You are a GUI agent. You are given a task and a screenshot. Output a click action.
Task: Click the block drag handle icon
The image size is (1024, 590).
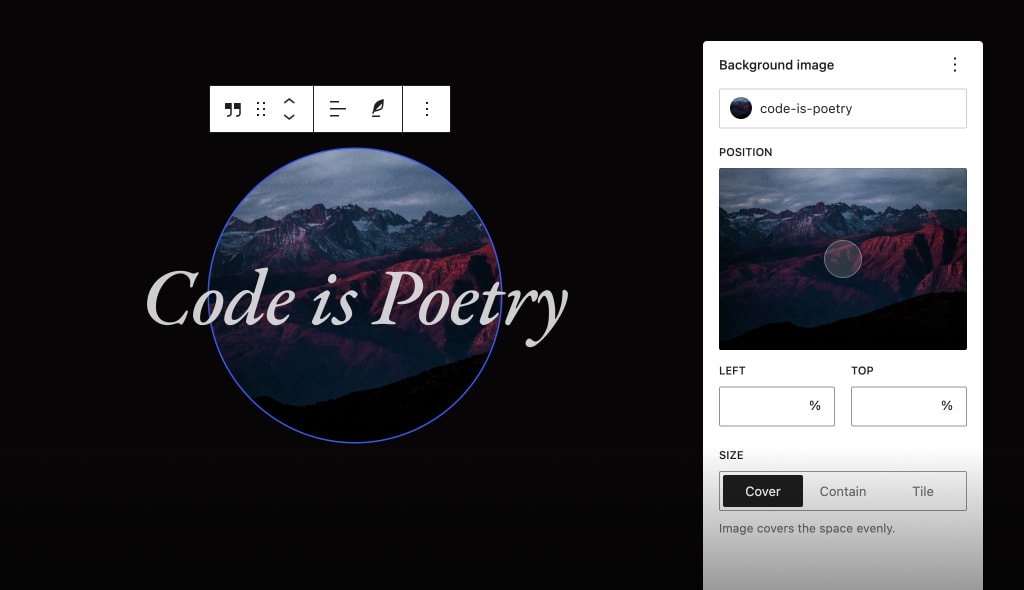(261, 108)
